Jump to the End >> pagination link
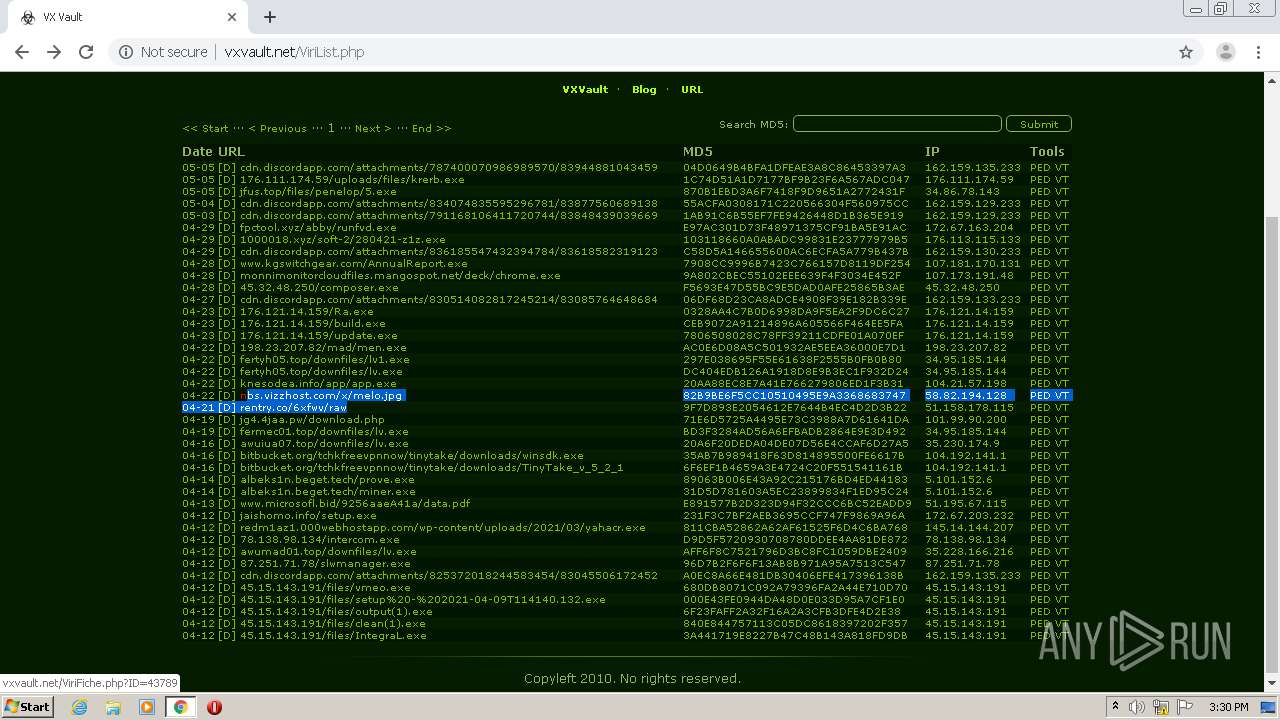Image resolution: width=1280 pixels, height=720 pixels. [x=431, y=128]
